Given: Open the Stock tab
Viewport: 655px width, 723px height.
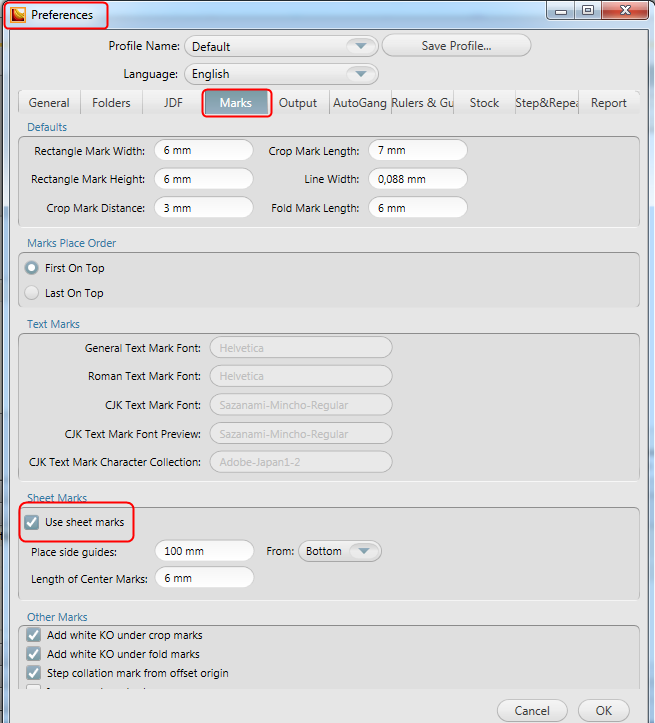Looking at the screenshot, I should [x=484, y=102].
